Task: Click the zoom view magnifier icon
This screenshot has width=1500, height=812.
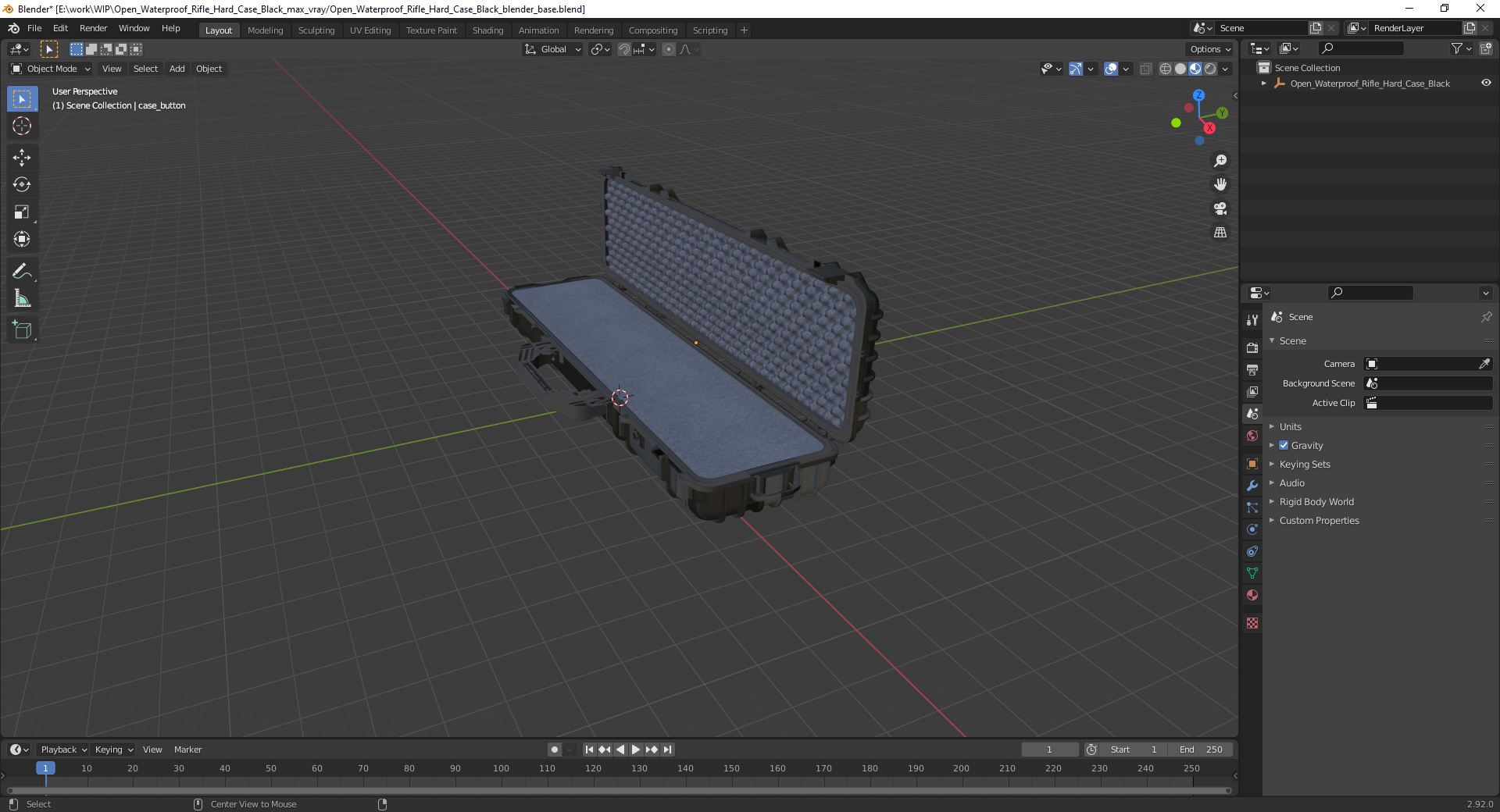Action: (1220, 161)
